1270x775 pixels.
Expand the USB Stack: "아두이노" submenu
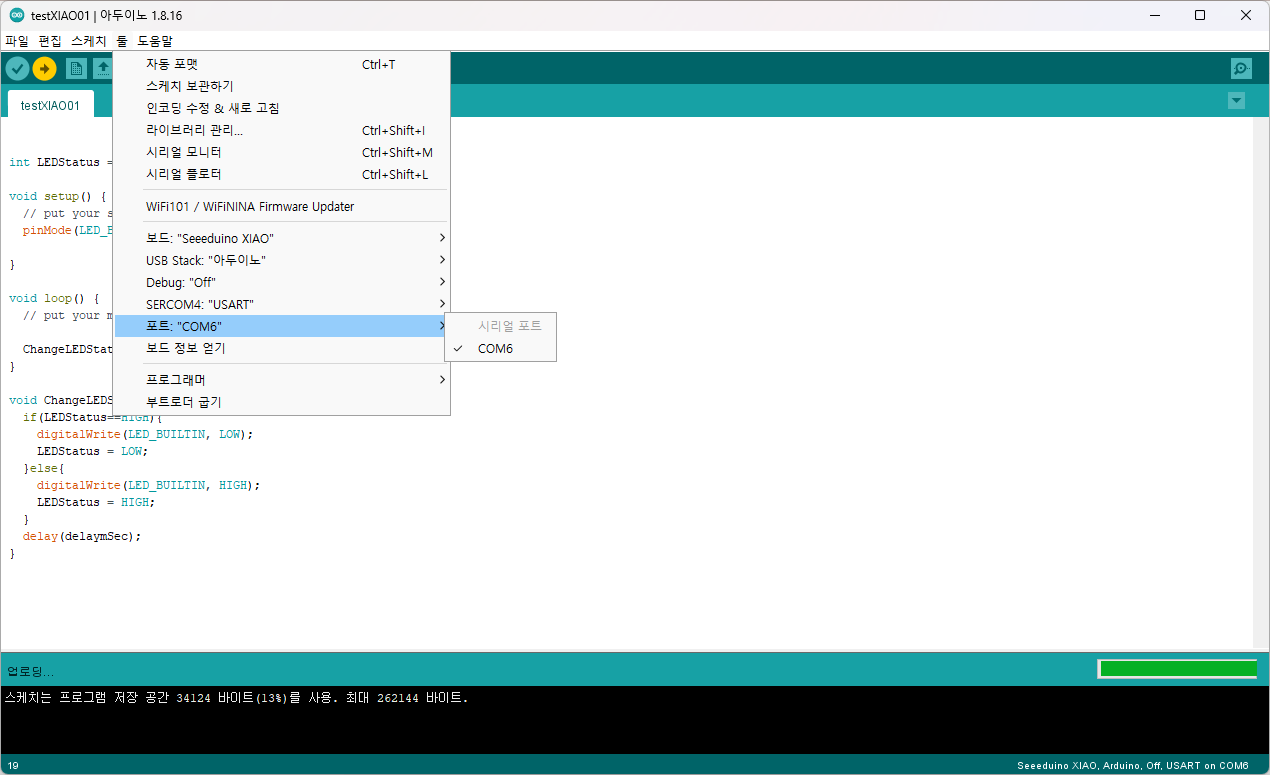tap(281, 260)
